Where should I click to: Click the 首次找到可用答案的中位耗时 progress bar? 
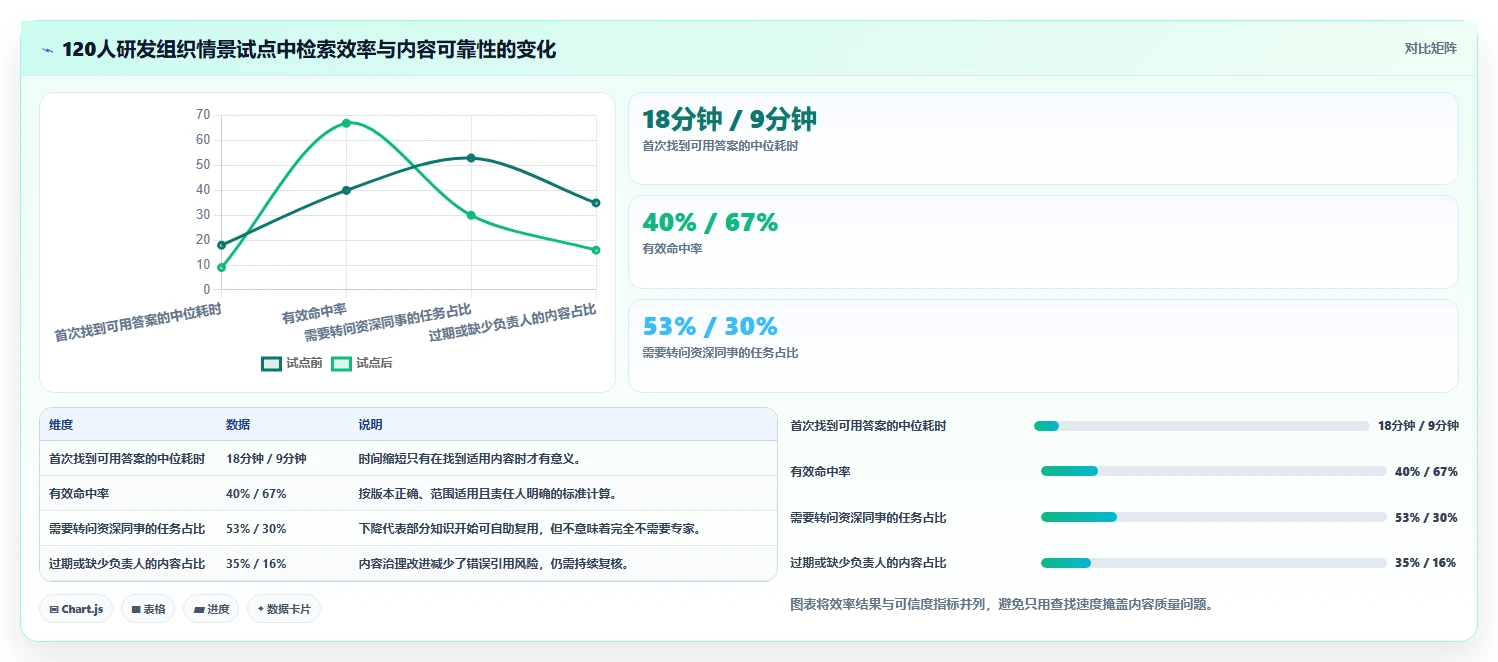[x=1201, y=426]
